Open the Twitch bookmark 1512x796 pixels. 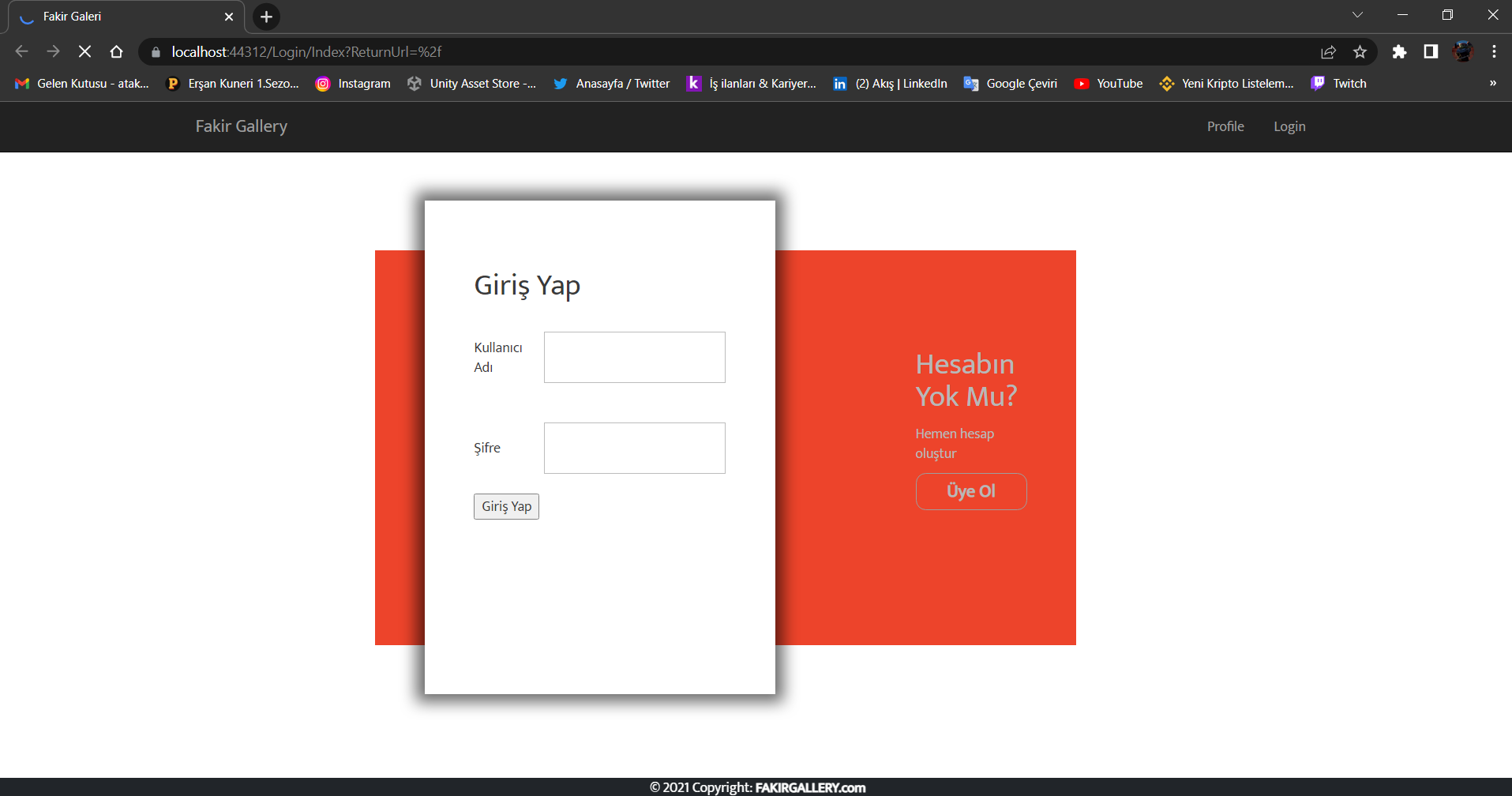pyautogui.click(x=1338, y=84)
